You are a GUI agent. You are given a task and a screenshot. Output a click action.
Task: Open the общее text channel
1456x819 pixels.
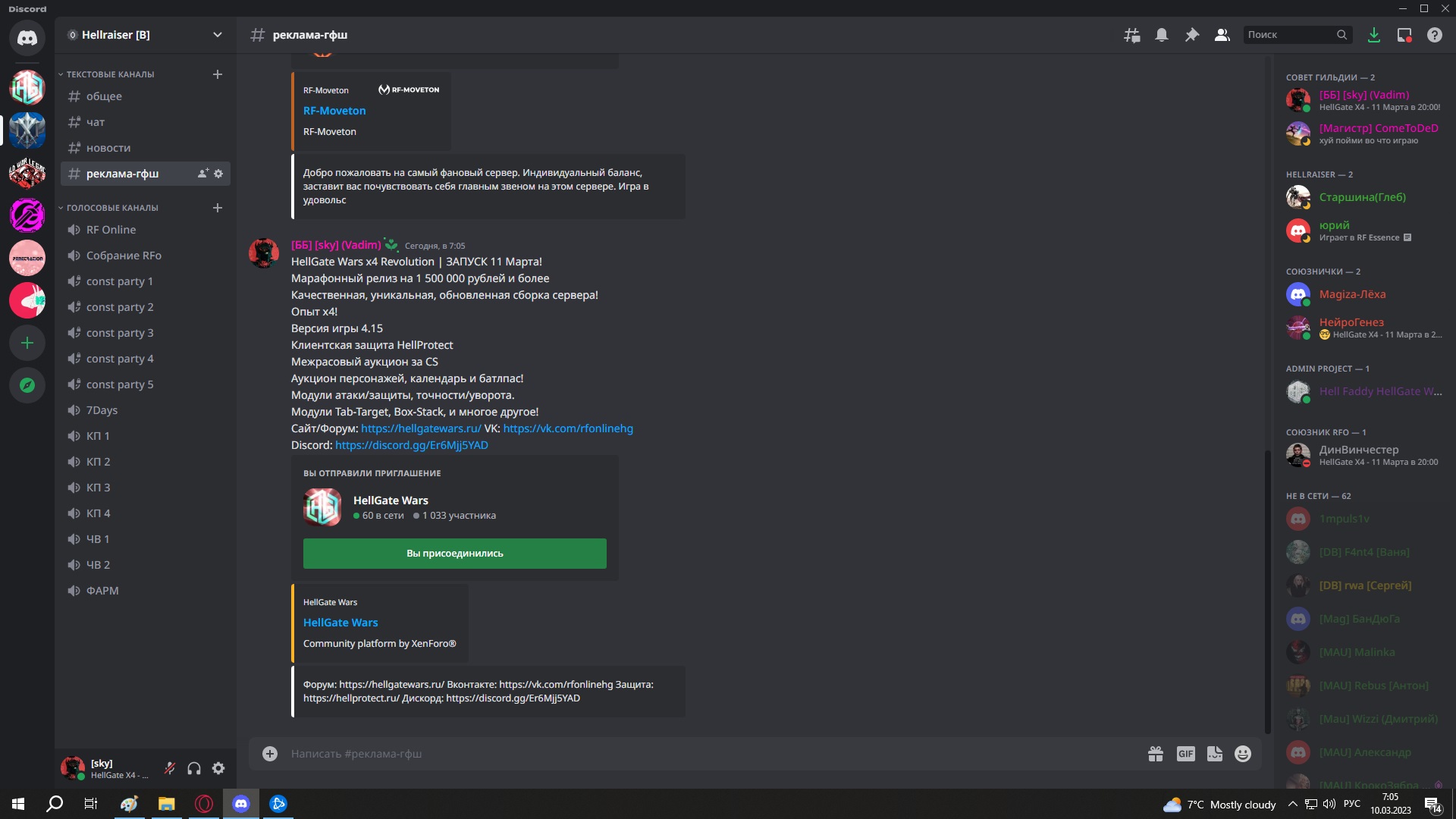146,96
